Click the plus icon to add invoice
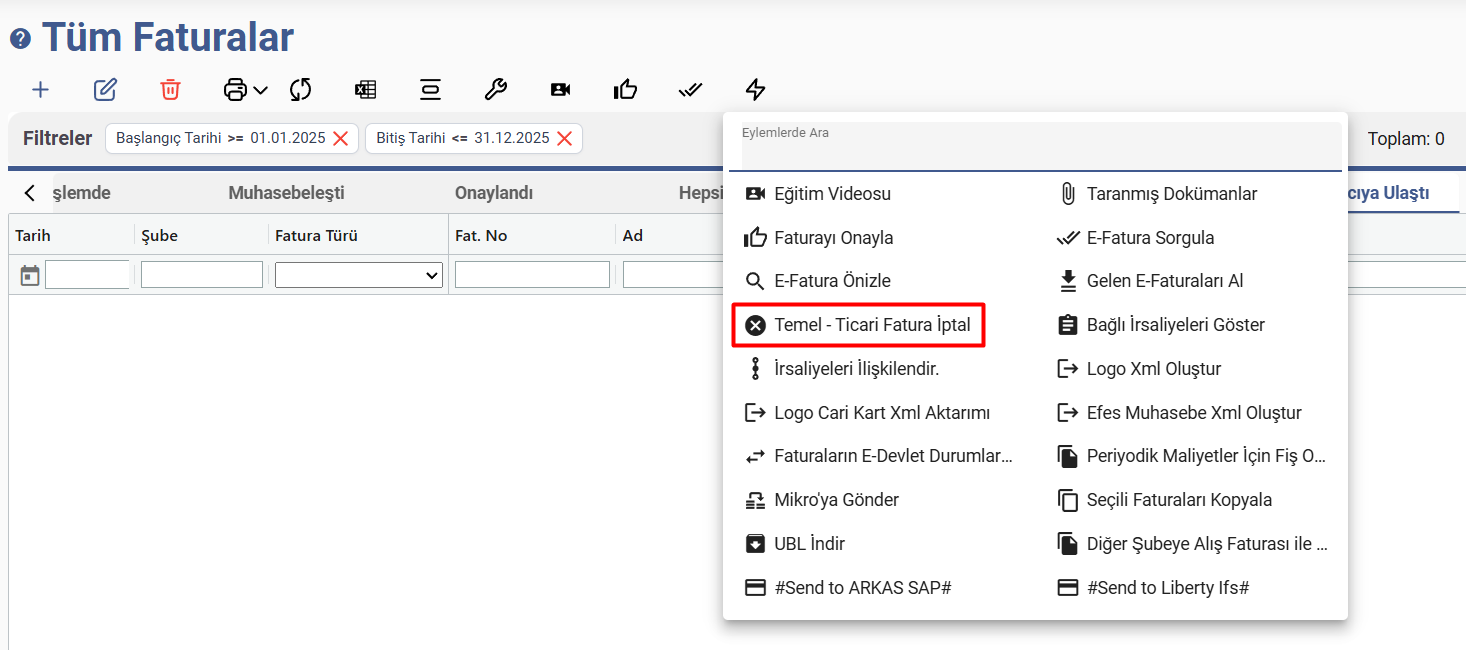Viewport: 1466px width, 650px height. (x=40, y=90)
